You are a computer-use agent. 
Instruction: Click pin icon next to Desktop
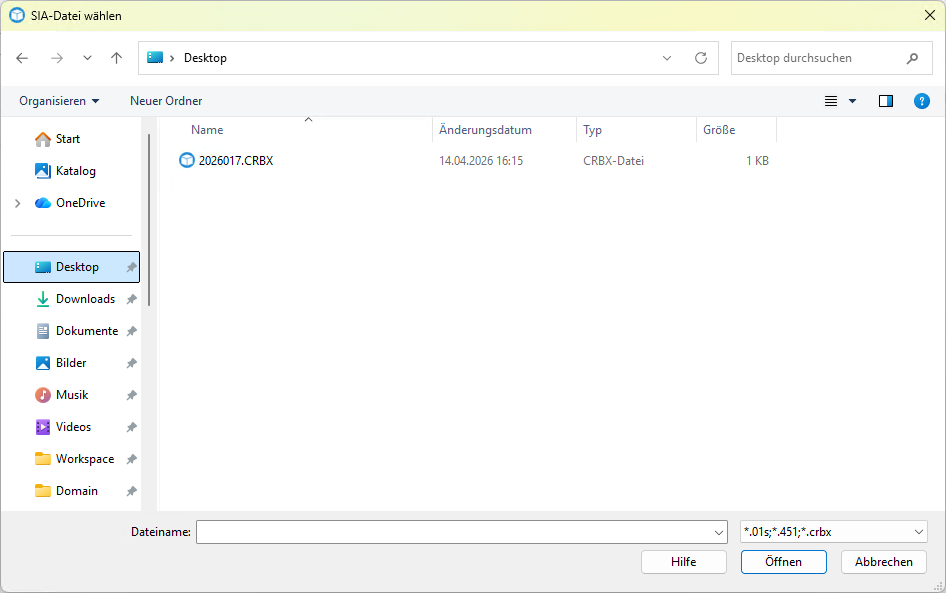(132, 267)
